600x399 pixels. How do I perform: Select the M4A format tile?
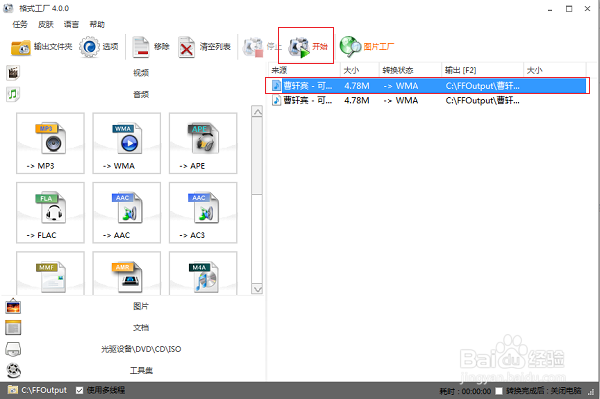click(203, 273)
